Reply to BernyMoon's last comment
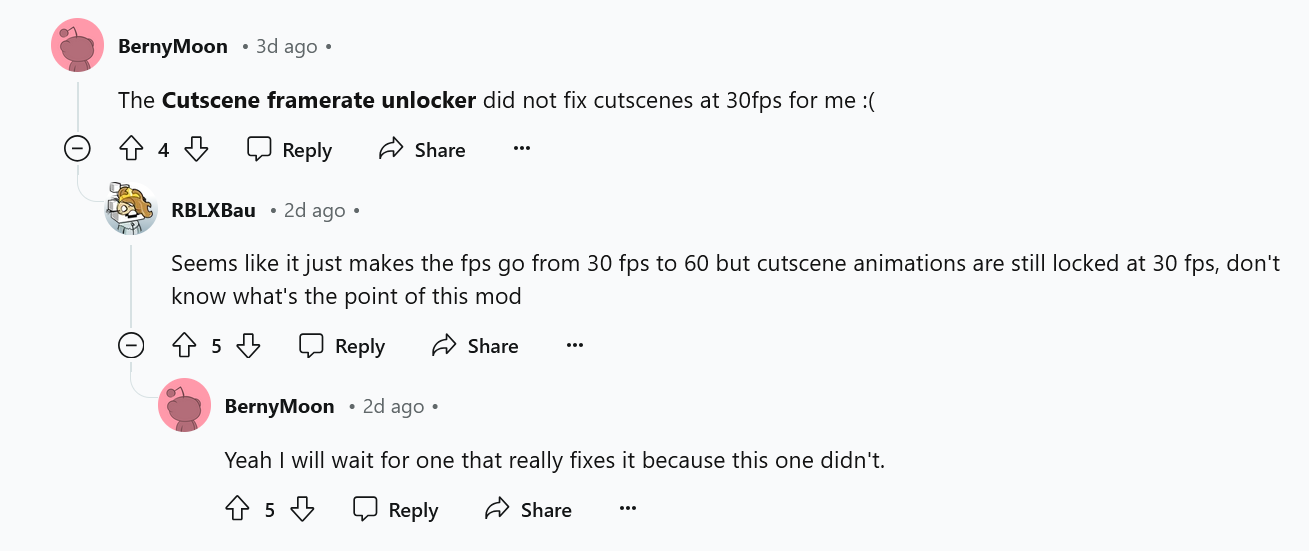The height and width of the screenshot is (551, 1309). pyautogui.click(x=396, y=510)
